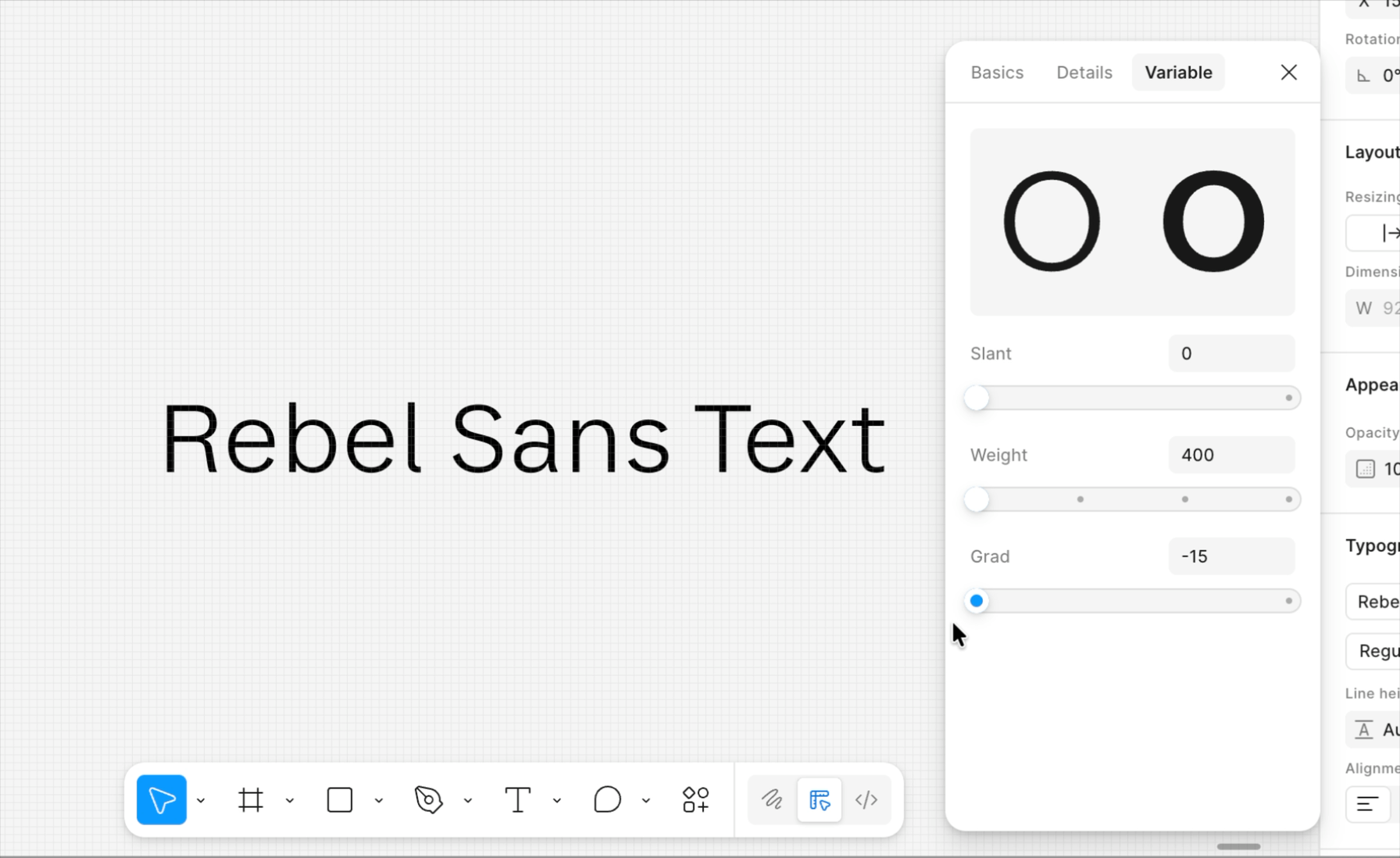Click the font preview thumbnail
1400x858 pixels.
click(x=1132, y=222)
